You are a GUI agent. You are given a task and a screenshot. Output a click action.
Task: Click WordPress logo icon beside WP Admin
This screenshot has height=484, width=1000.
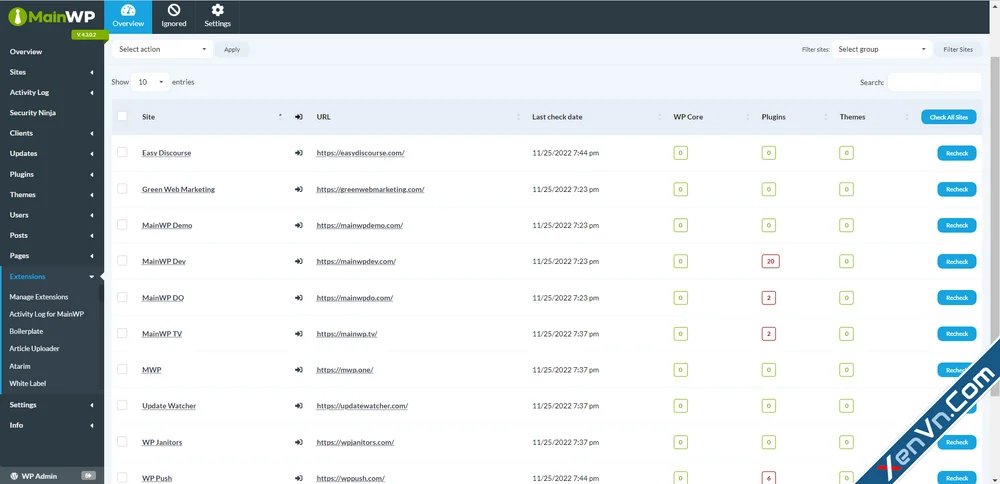tap(14, 476)
